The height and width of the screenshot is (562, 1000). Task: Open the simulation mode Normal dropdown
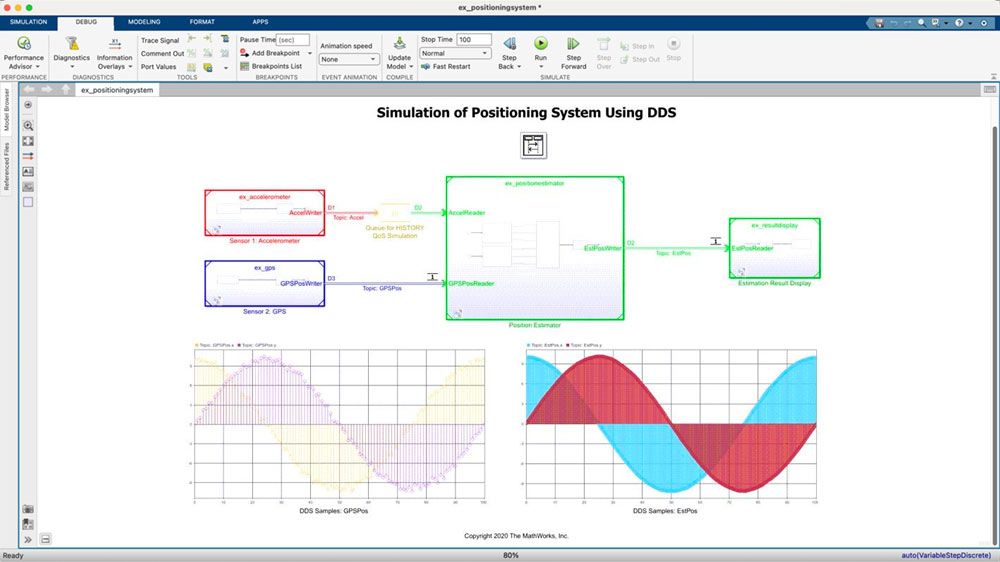pyautogui.click(x=455, y=53)
